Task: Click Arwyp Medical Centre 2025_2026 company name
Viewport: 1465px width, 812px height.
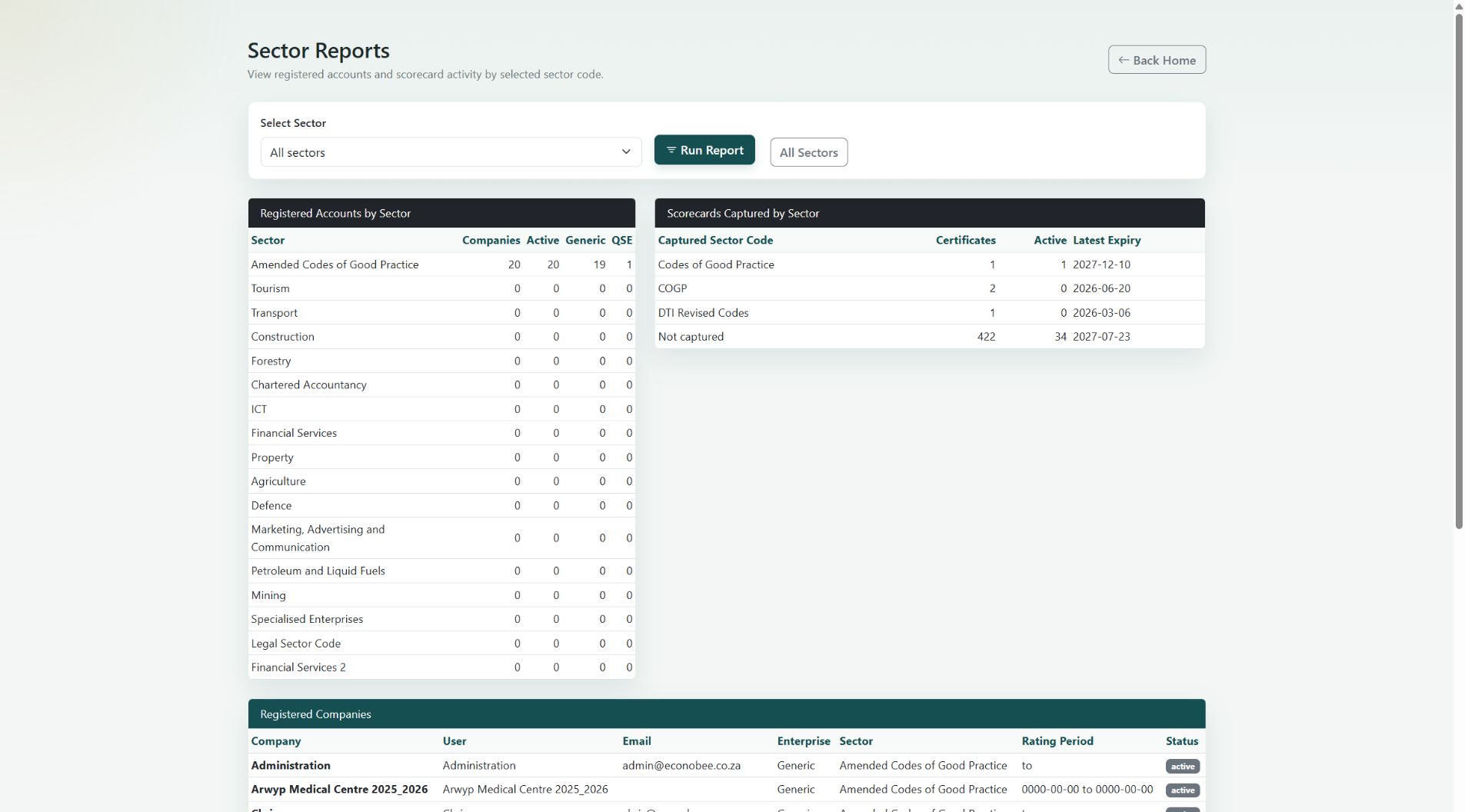Action: (x=339, y=790)
